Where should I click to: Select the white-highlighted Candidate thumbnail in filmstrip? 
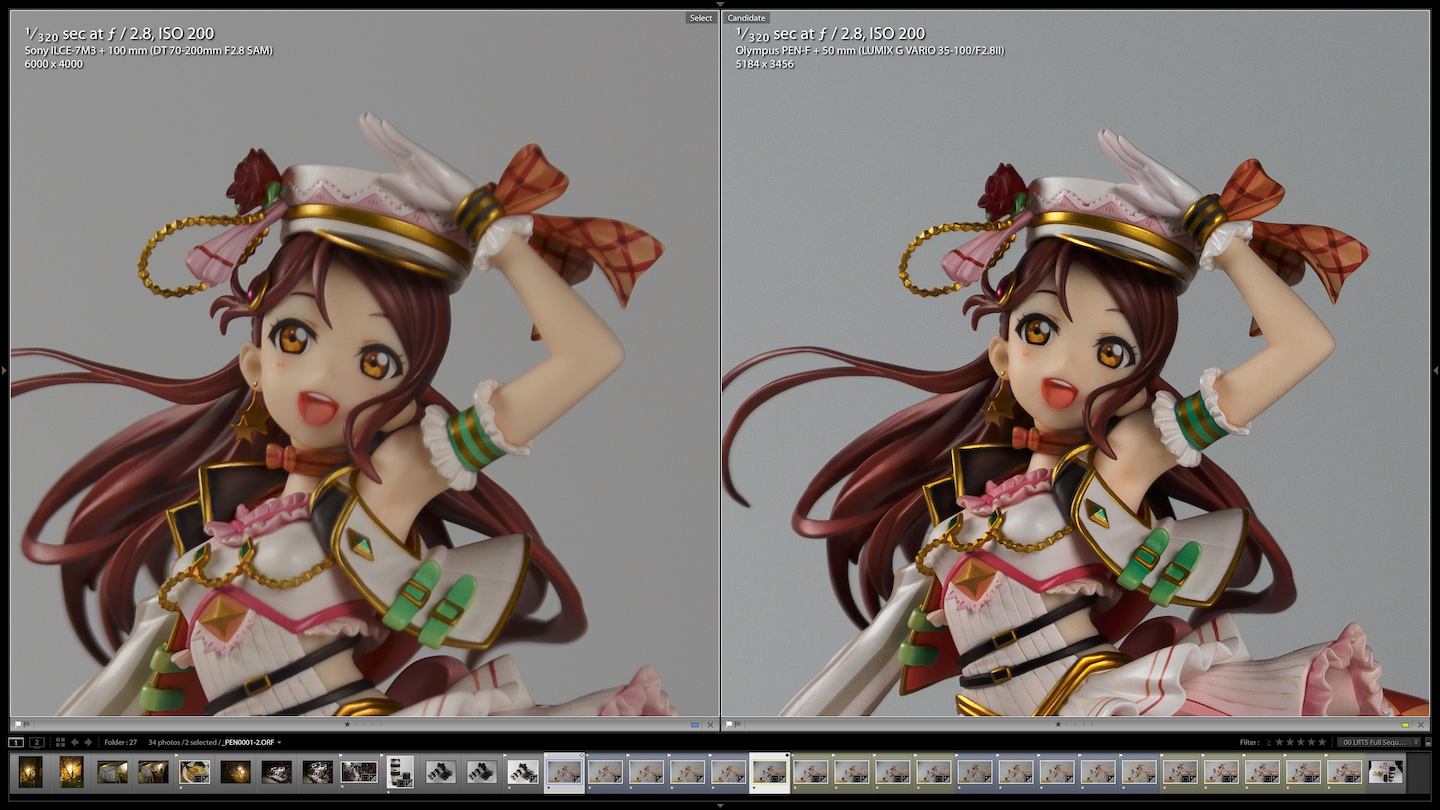(770, 771)
